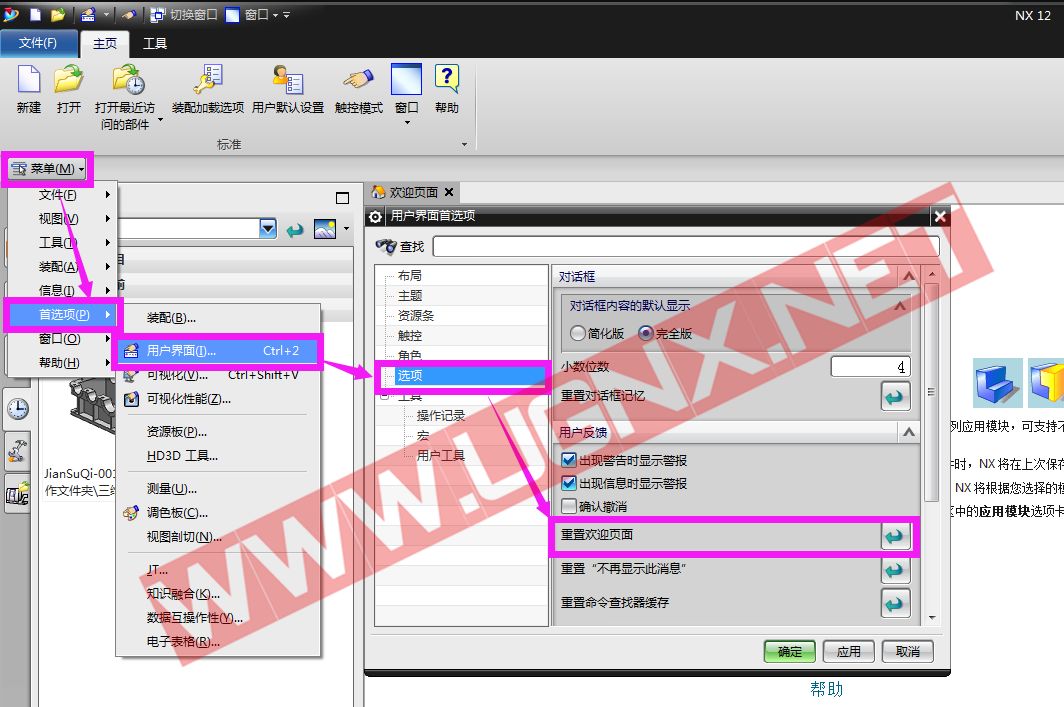Click the 确定 button
The height and width of the screenshot is (707, 1064).
[789, 651]
